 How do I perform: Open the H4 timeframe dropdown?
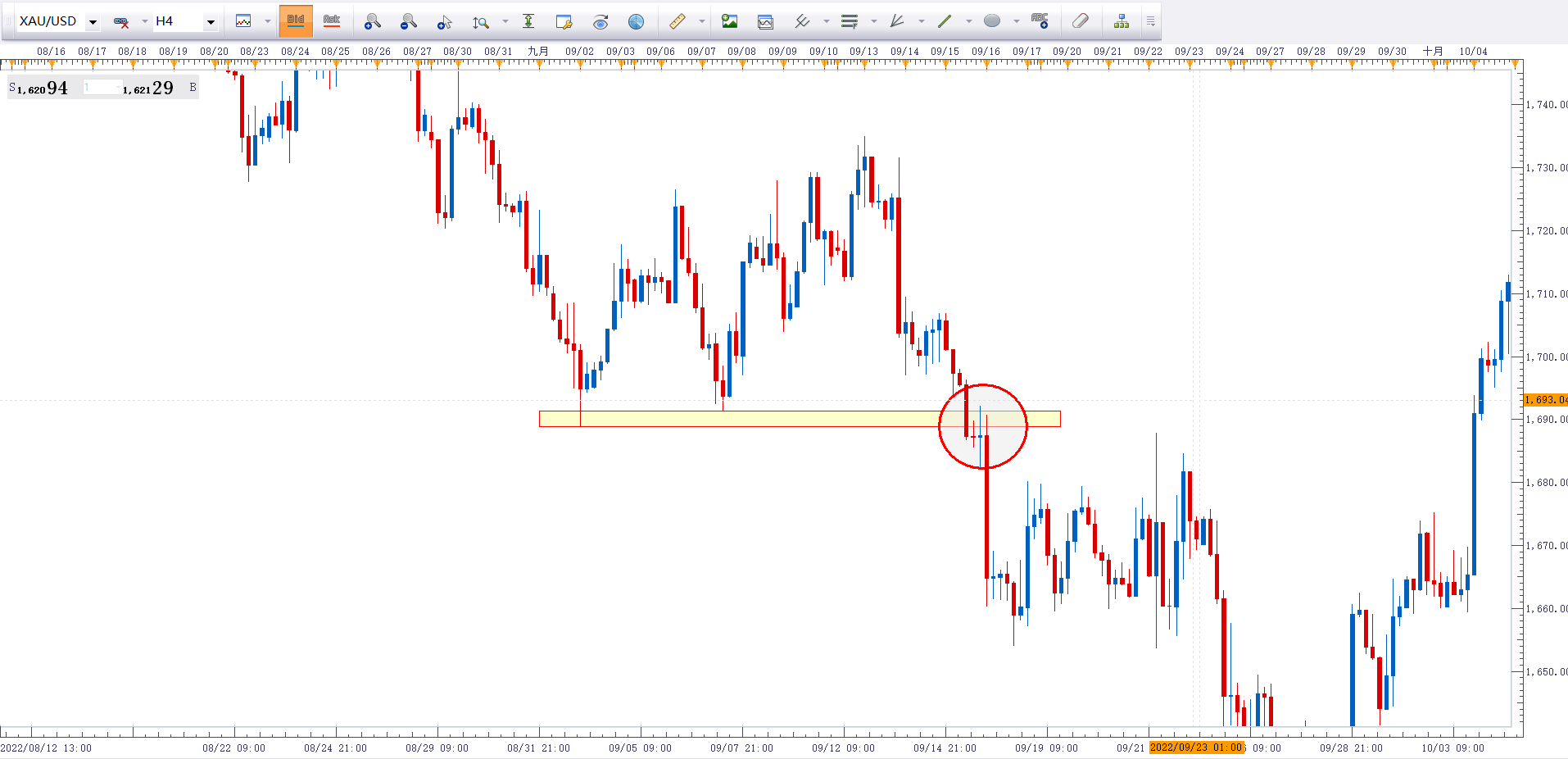click(x=211, y=22)
